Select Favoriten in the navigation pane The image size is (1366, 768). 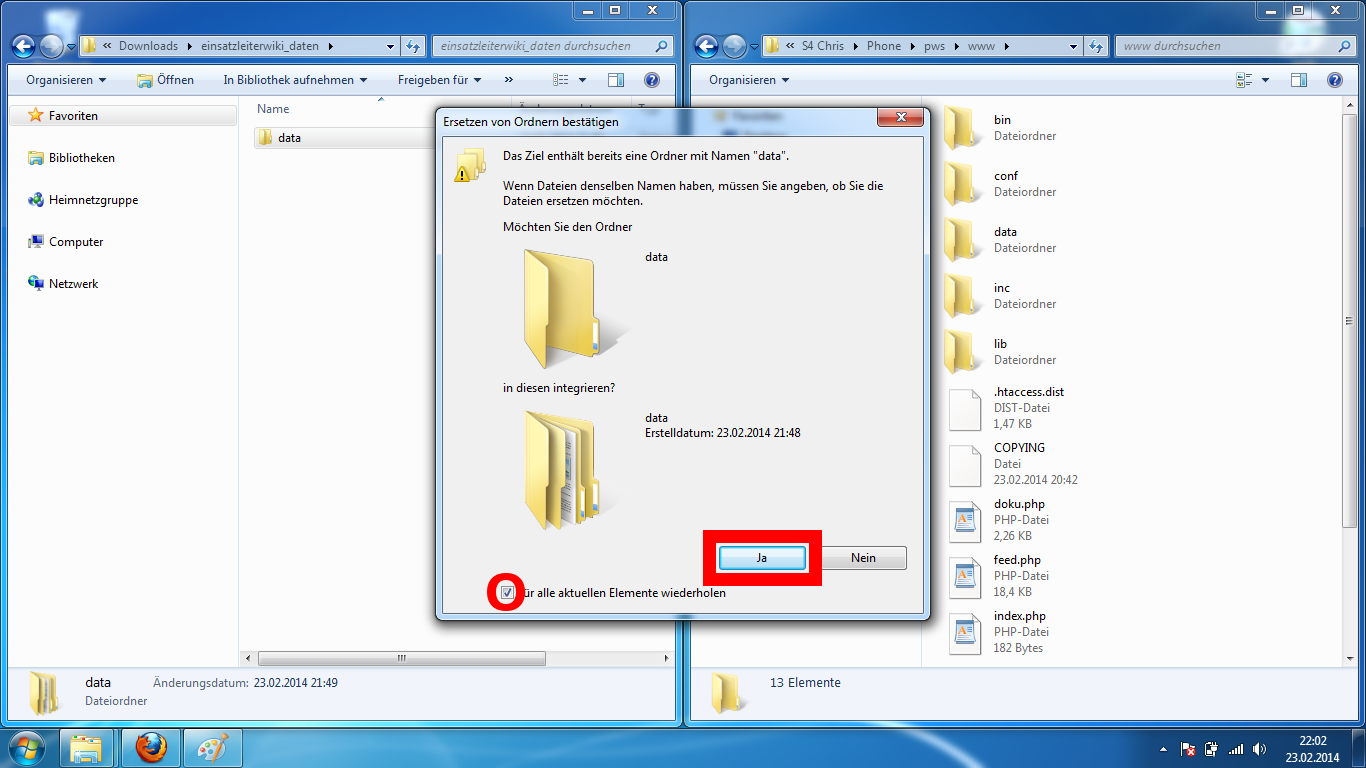(x=73, y=116)
